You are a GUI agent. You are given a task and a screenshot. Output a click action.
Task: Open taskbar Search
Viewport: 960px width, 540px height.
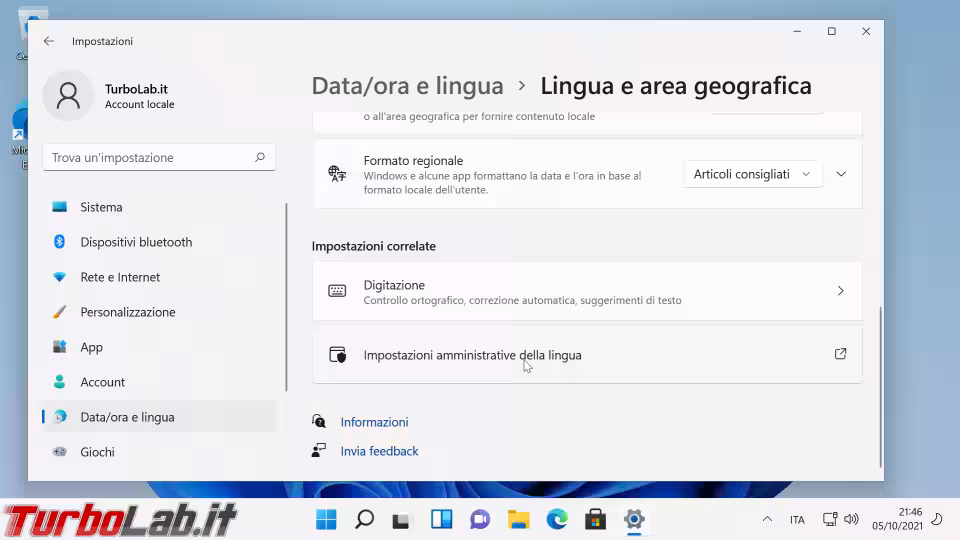coord(364,520)
